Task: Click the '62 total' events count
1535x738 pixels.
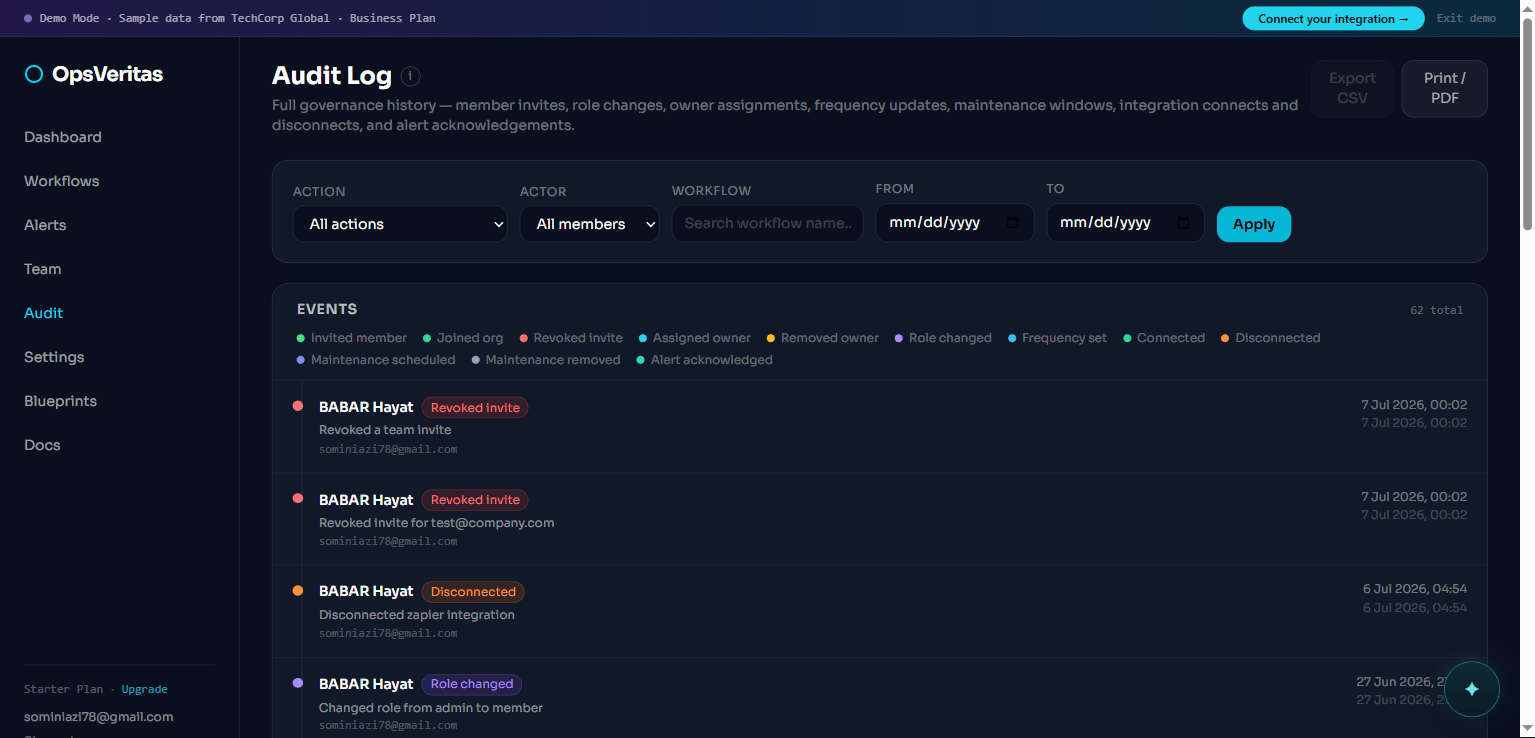Action: tap(1437, 310)
